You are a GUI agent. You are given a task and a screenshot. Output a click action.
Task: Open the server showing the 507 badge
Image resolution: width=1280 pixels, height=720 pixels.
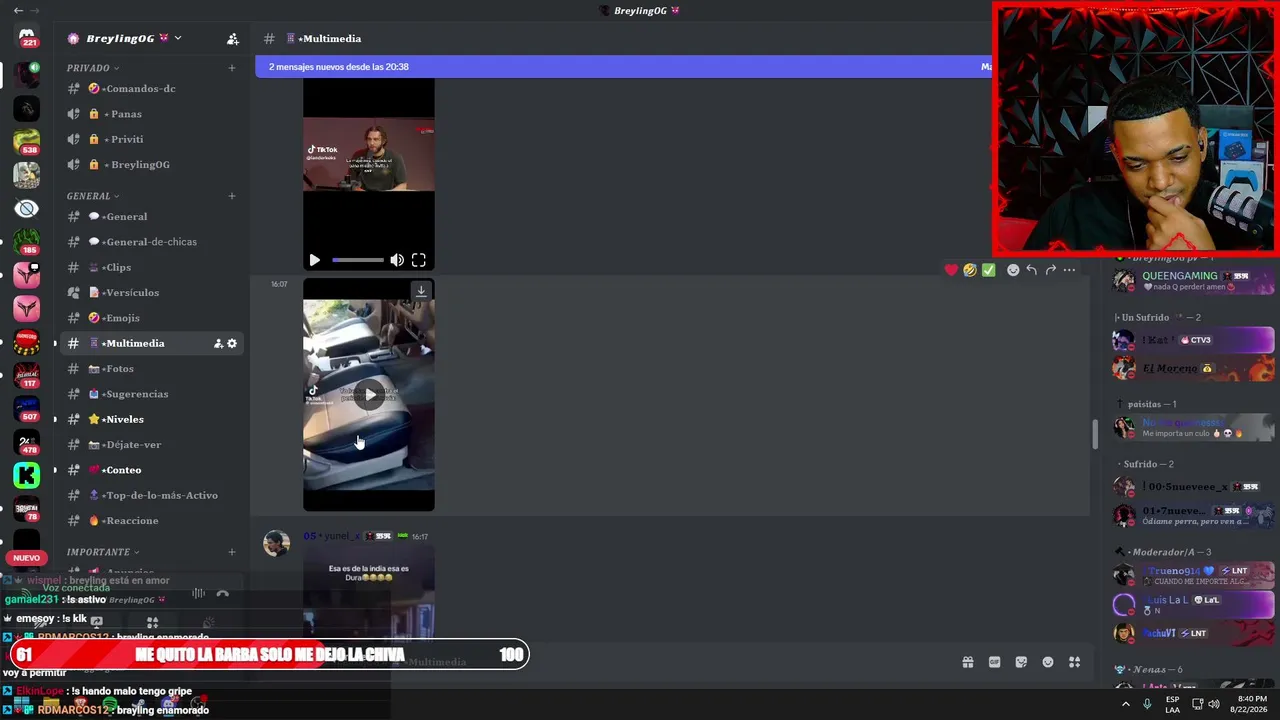[x=27, y=408]
